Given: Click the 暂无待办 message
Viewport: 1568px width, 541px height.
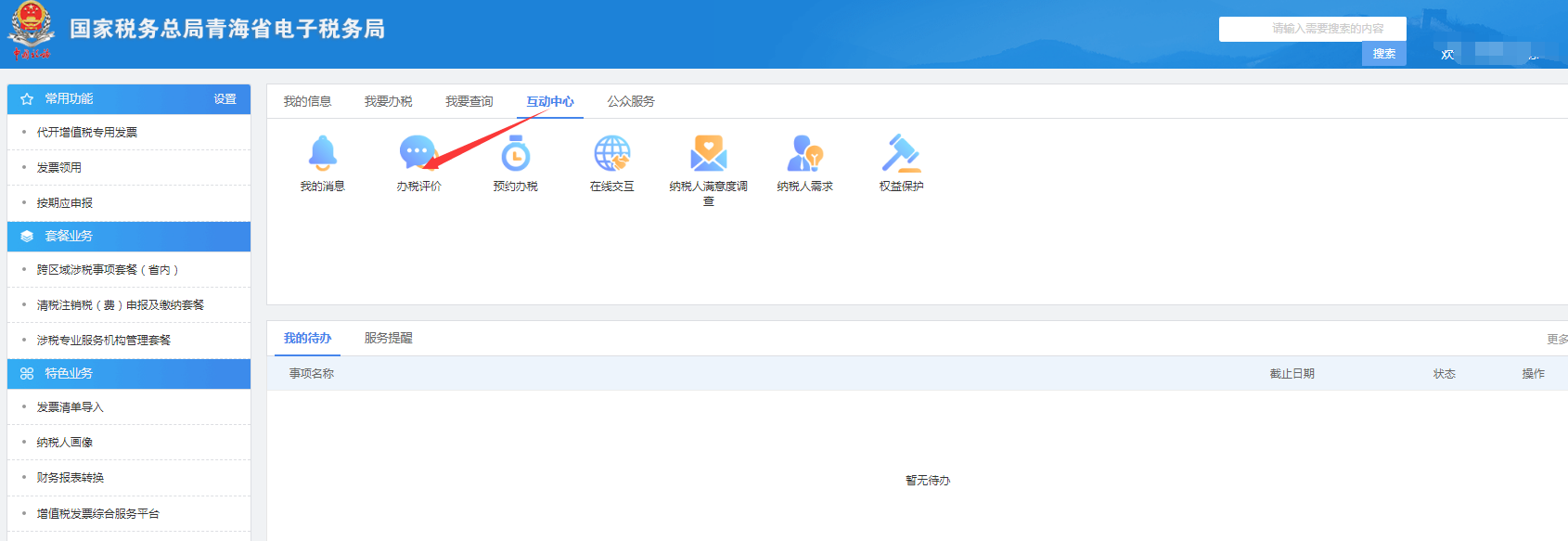Looking at the screenshot, I should click(928, 481).
